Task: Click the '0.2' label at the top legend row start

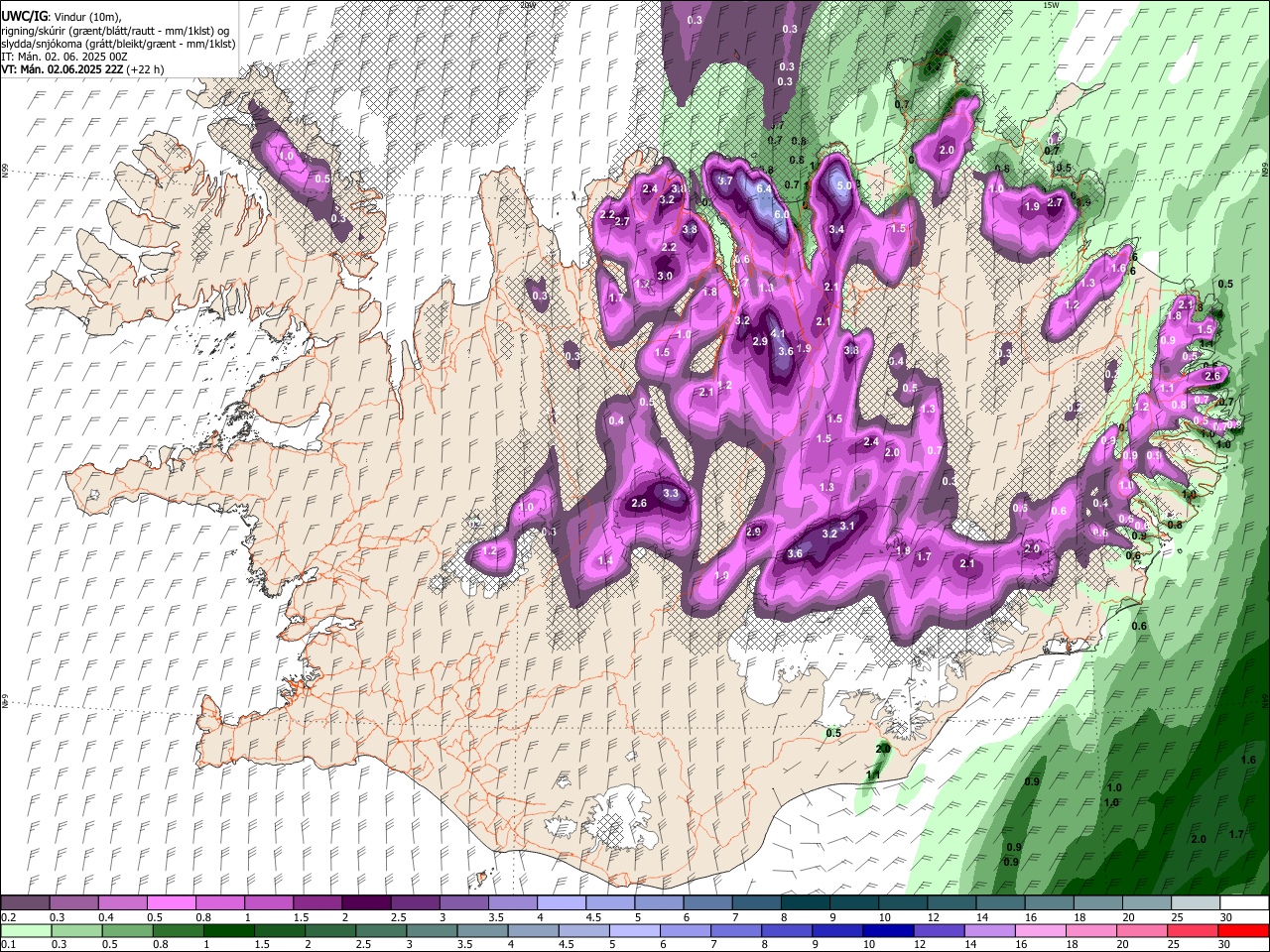Action: pos(9,917)
